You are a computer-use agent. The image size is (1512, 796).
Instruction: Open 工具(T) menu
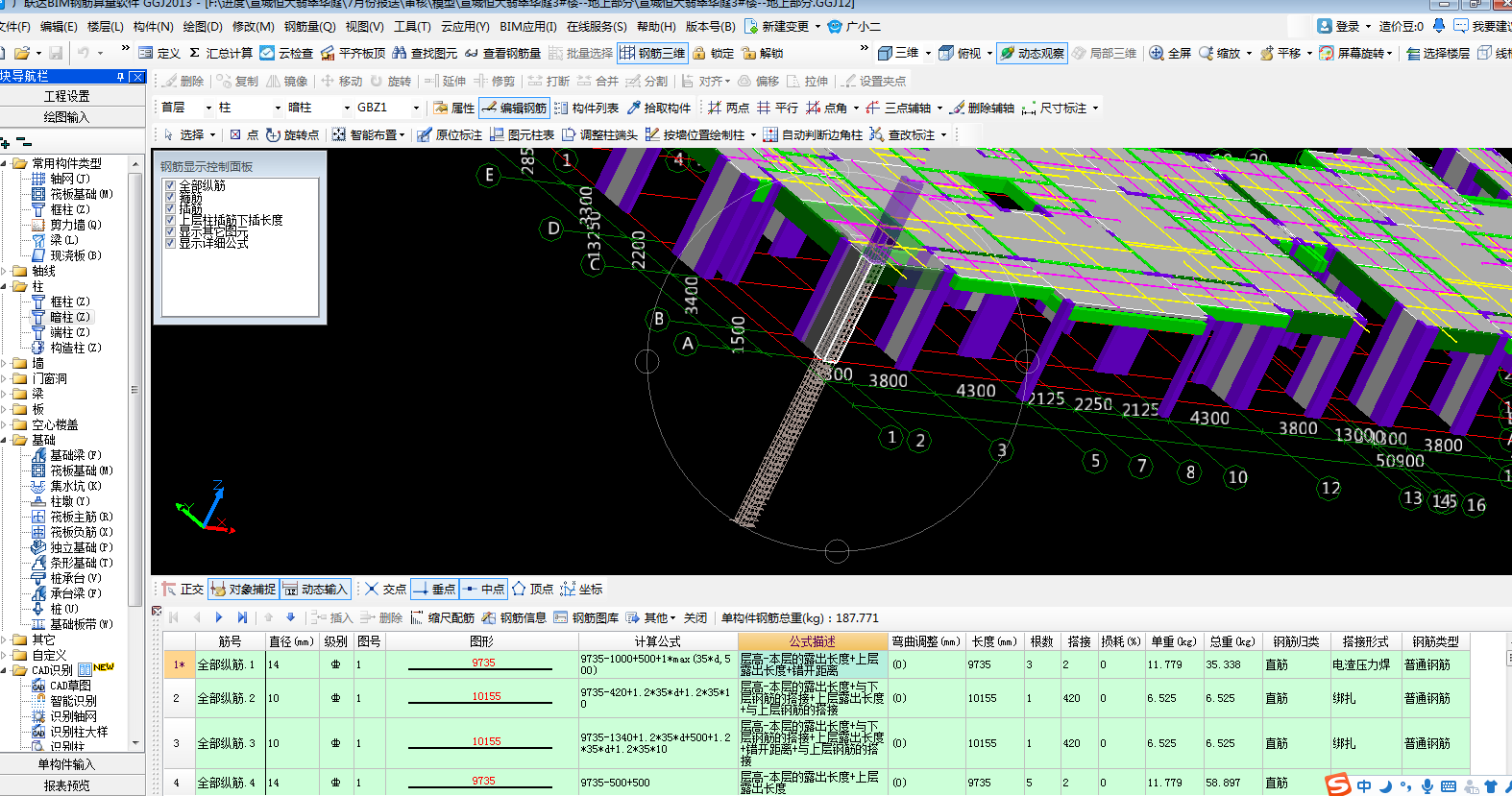413,27
